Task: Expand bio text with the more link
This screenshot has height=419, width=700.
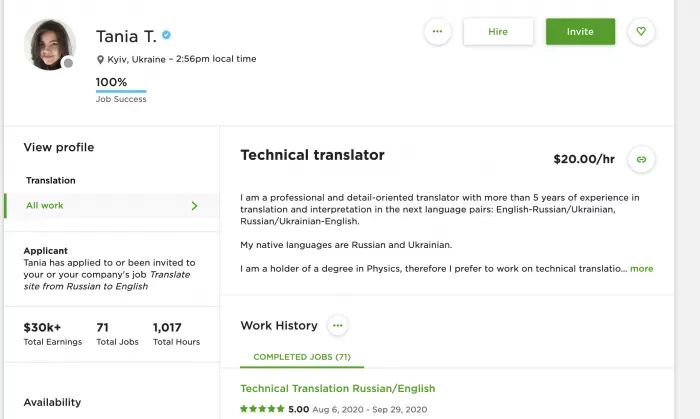Action: (642, 269)
